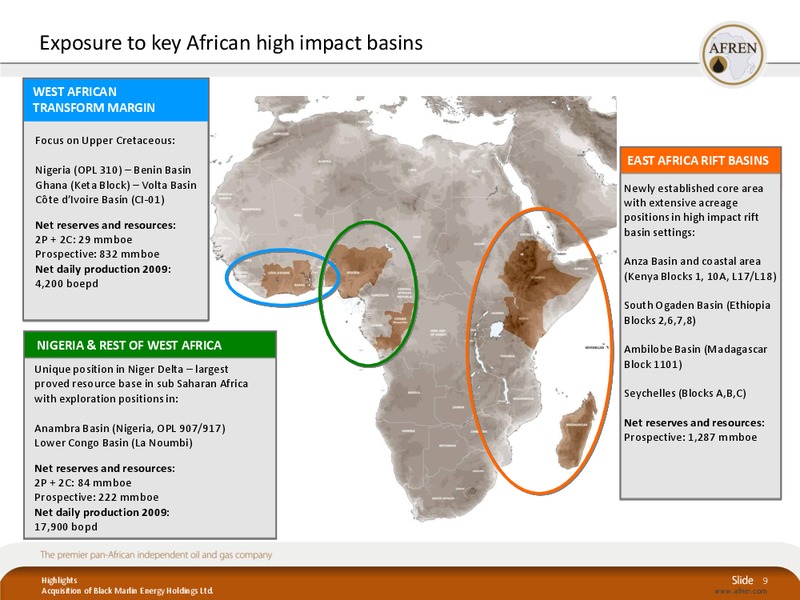Image resolution: width=800 pixels, height=600 pixels.
Task: Select line 'Seychelles (Blocks A,B,C)'
Action: click(685, 393)
